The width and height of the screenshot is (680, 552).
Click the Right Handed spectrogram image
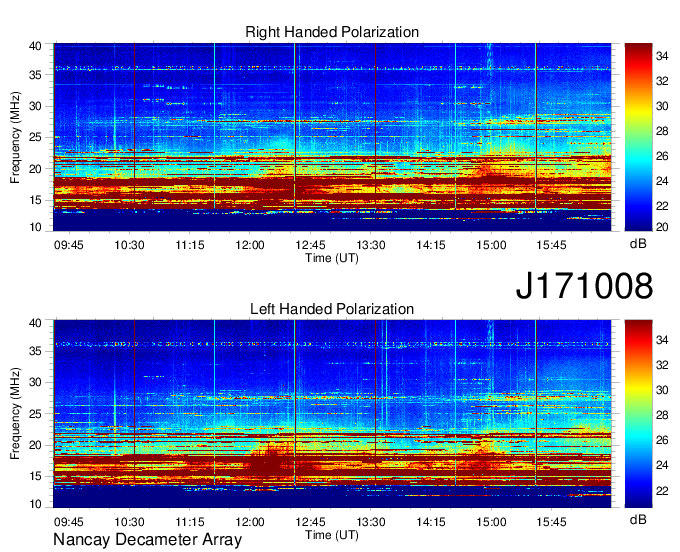click(332, 137)
